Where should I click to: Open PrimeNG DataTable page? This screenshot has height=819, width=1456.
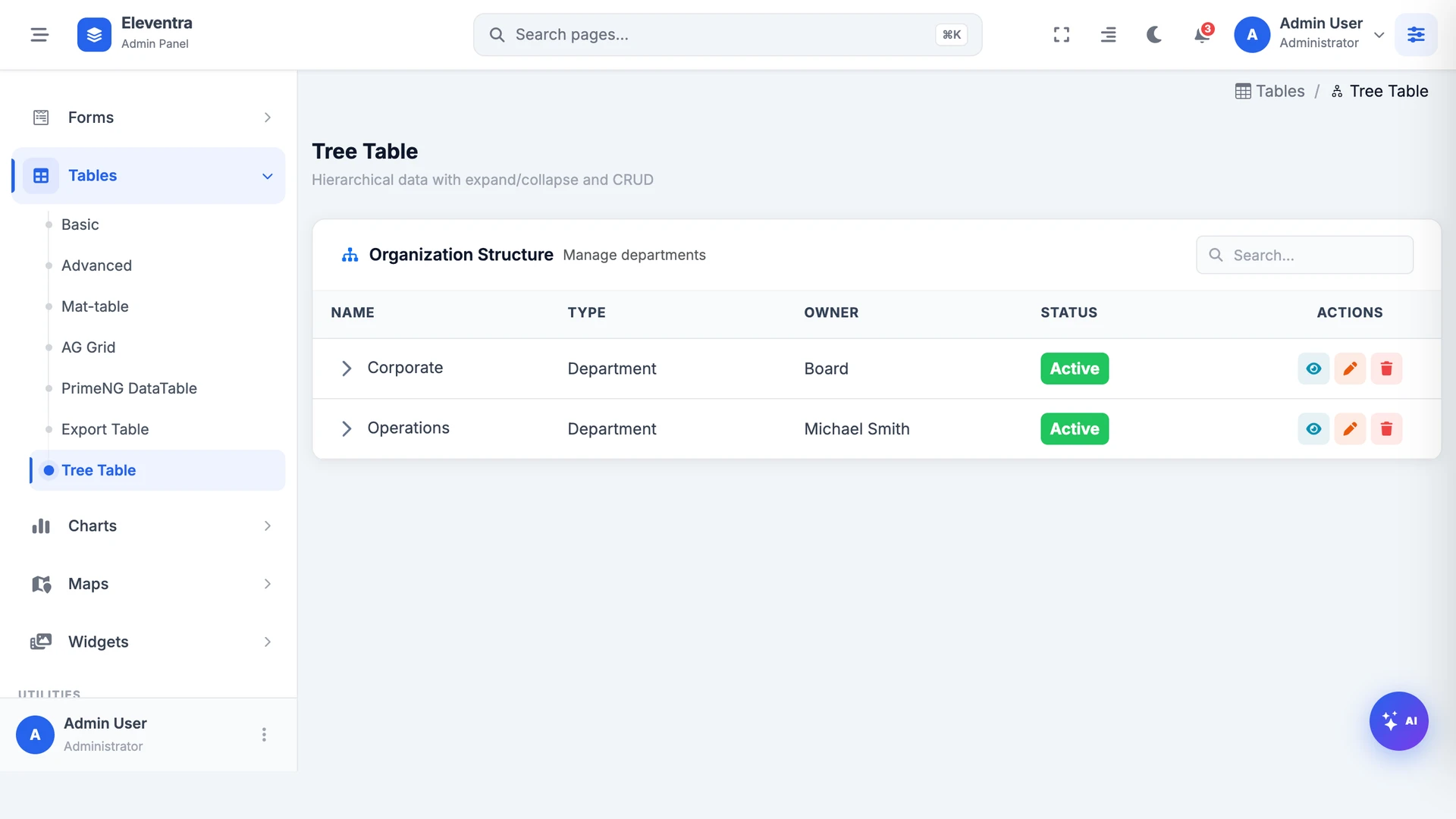(x=129, y=388)
